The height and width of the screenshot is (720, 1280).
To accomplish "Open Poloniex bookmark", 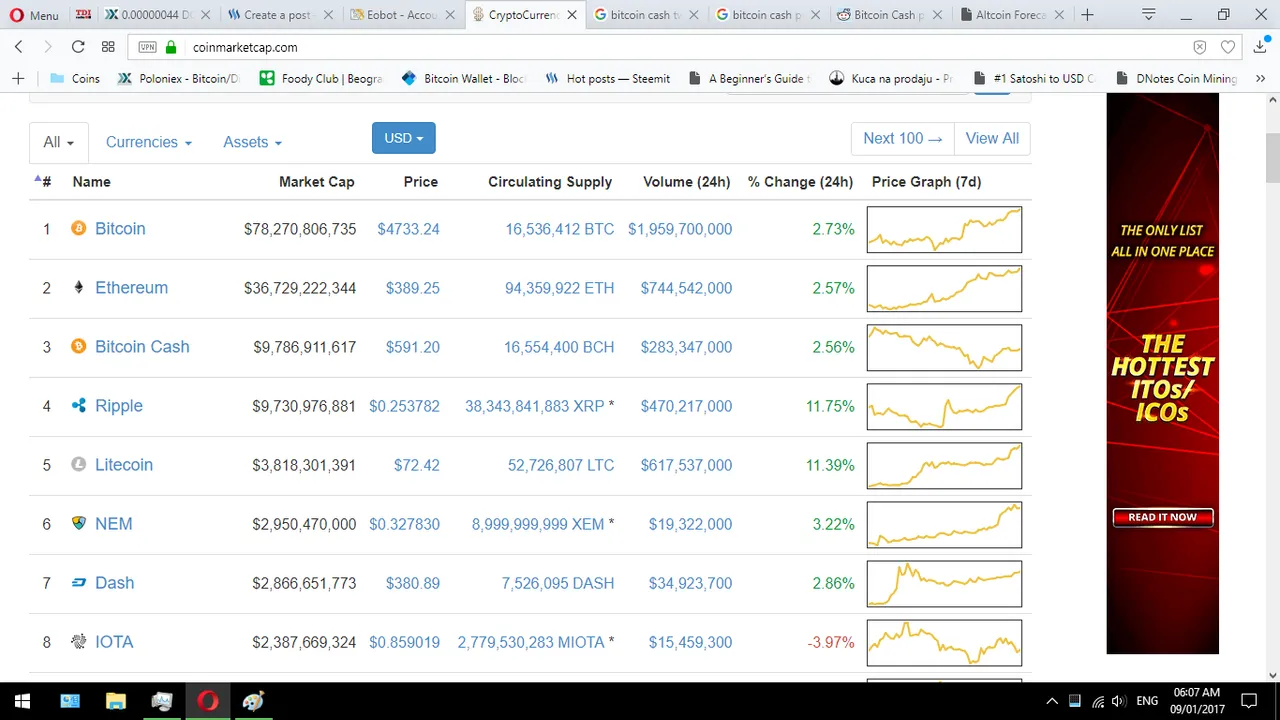I will (x=178, y=78).
